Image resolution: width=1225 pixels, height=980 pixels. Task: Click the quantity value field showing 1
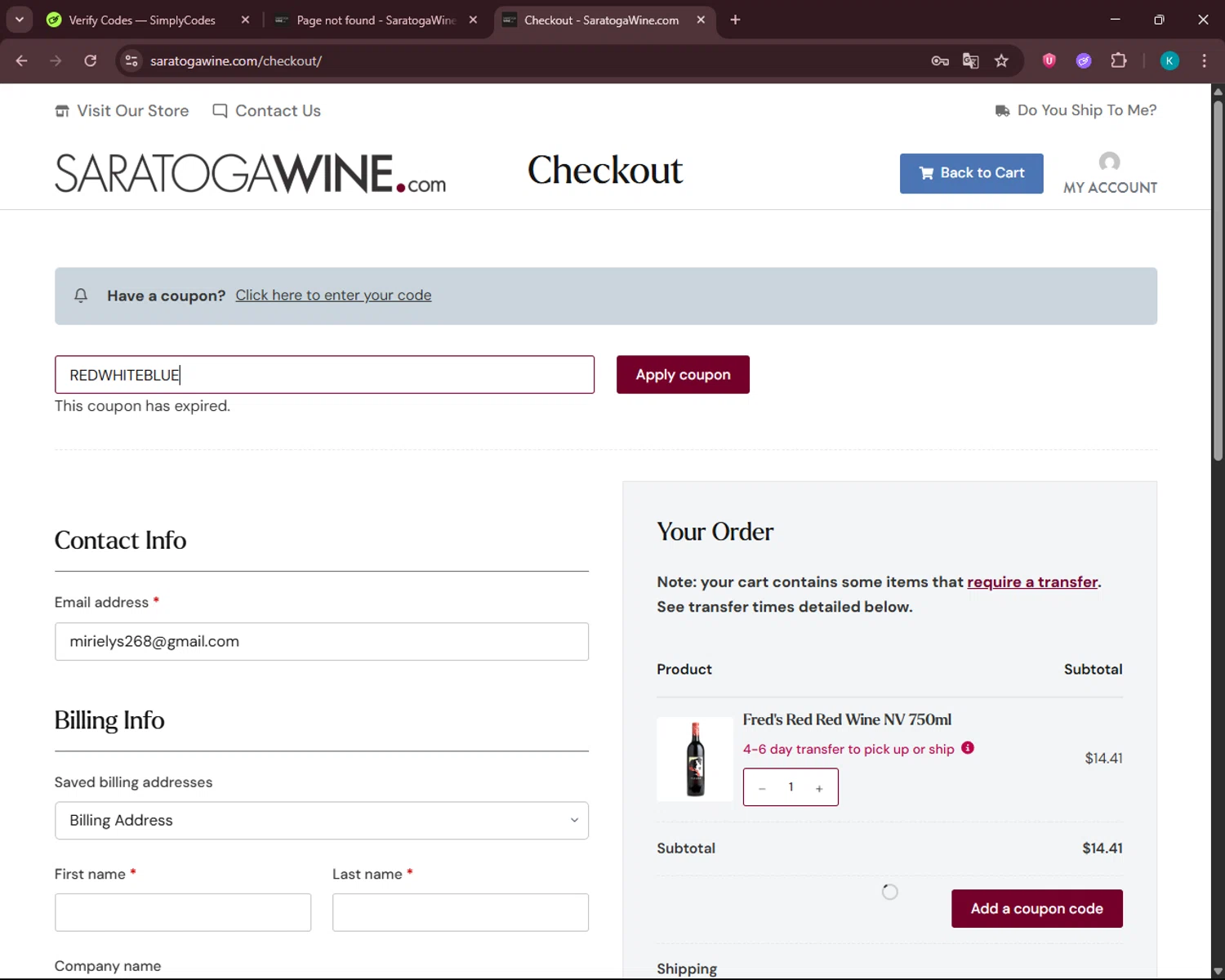[x=791, y=787]
